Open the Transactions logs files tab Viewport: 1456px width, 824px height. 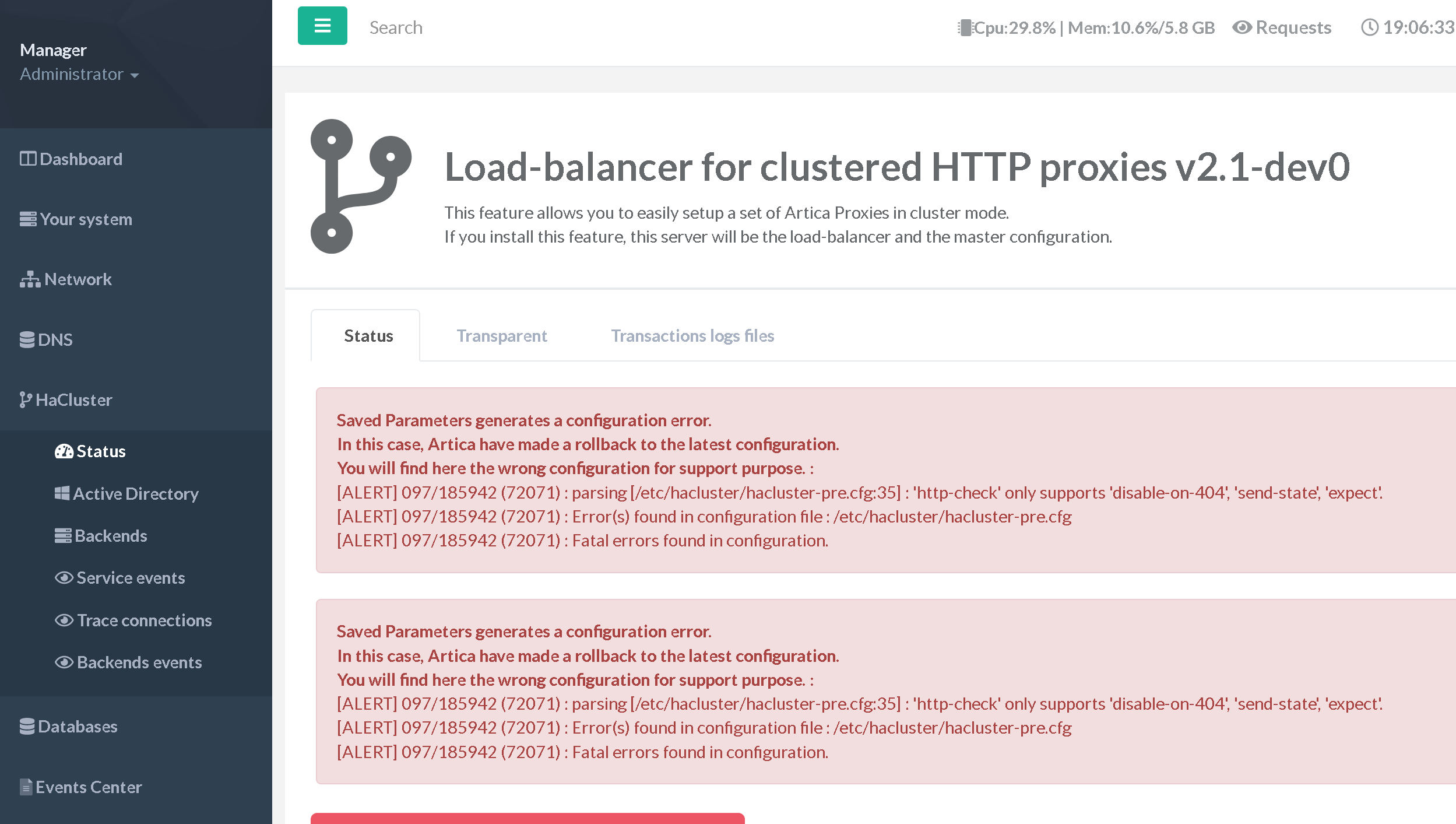pos(692,336)
